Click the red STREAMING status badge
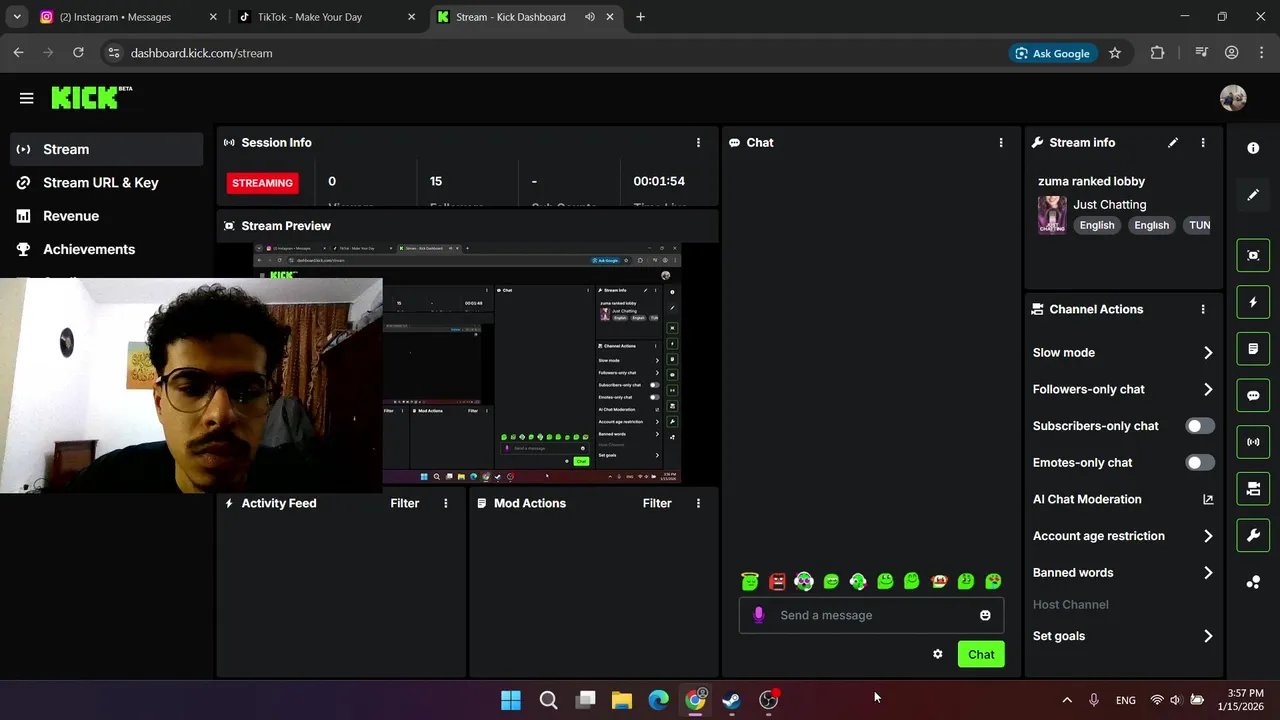This screenshot has width=1280, height=720. (x=263, y=183)
